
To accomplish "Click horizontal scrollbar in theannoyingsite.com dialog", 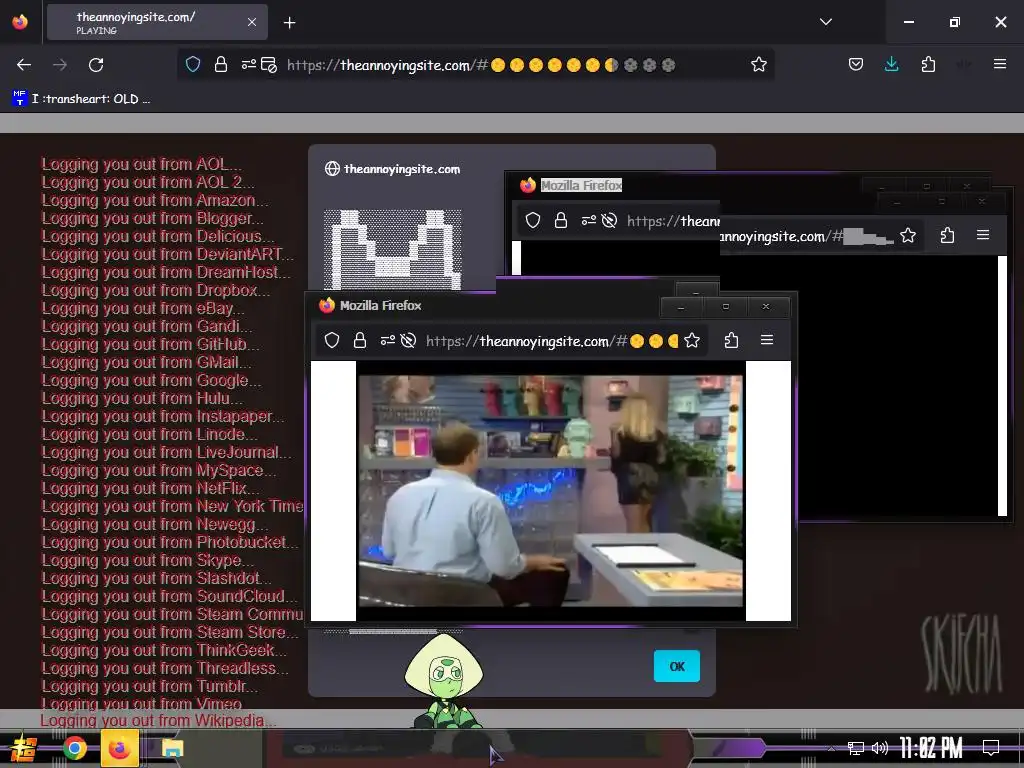I will [x=393, y=632].
